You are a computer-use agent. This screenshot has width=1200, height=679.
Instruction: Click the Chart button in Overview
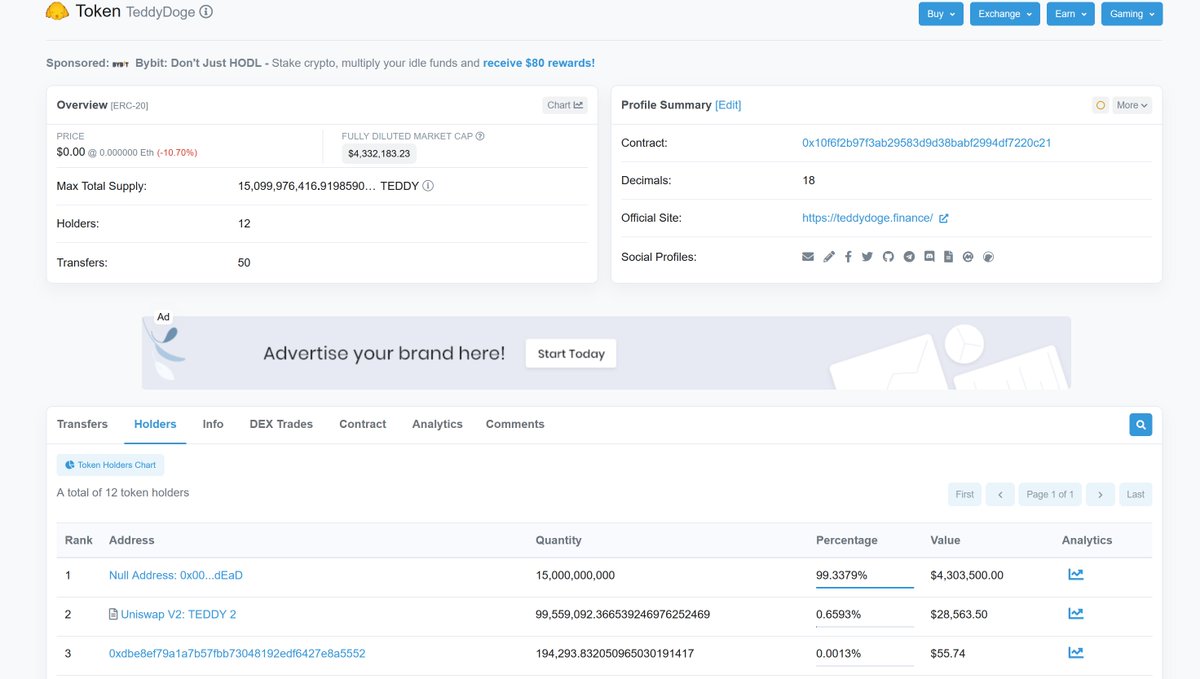pyautogui.click(x=565, y=105)
